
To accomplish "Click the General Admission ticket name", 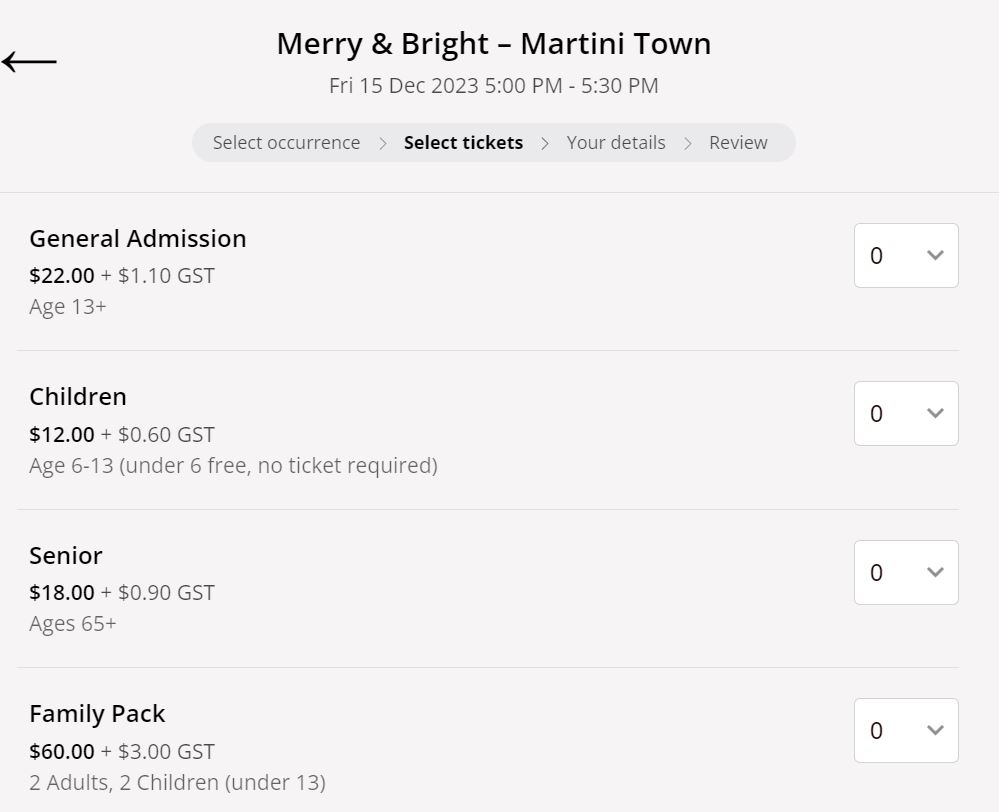I will click(138, 239).
